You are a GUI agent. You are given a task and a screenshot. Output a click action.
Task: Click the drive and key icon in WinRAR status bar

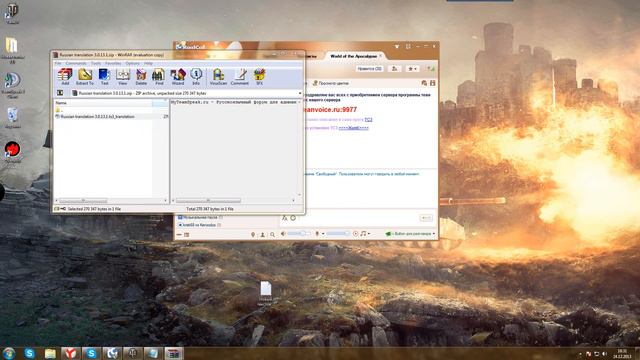tap(60, 209)
